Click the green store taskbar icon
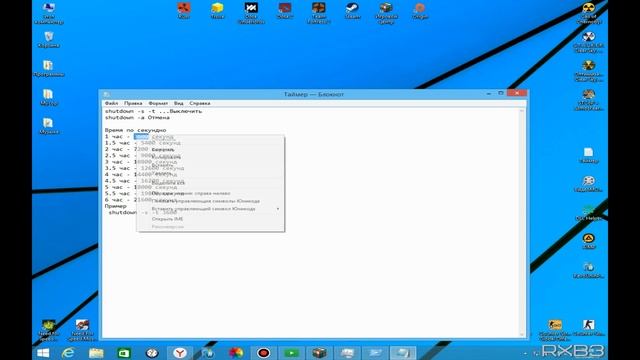 pyautogui.click(x=124, y=353)
